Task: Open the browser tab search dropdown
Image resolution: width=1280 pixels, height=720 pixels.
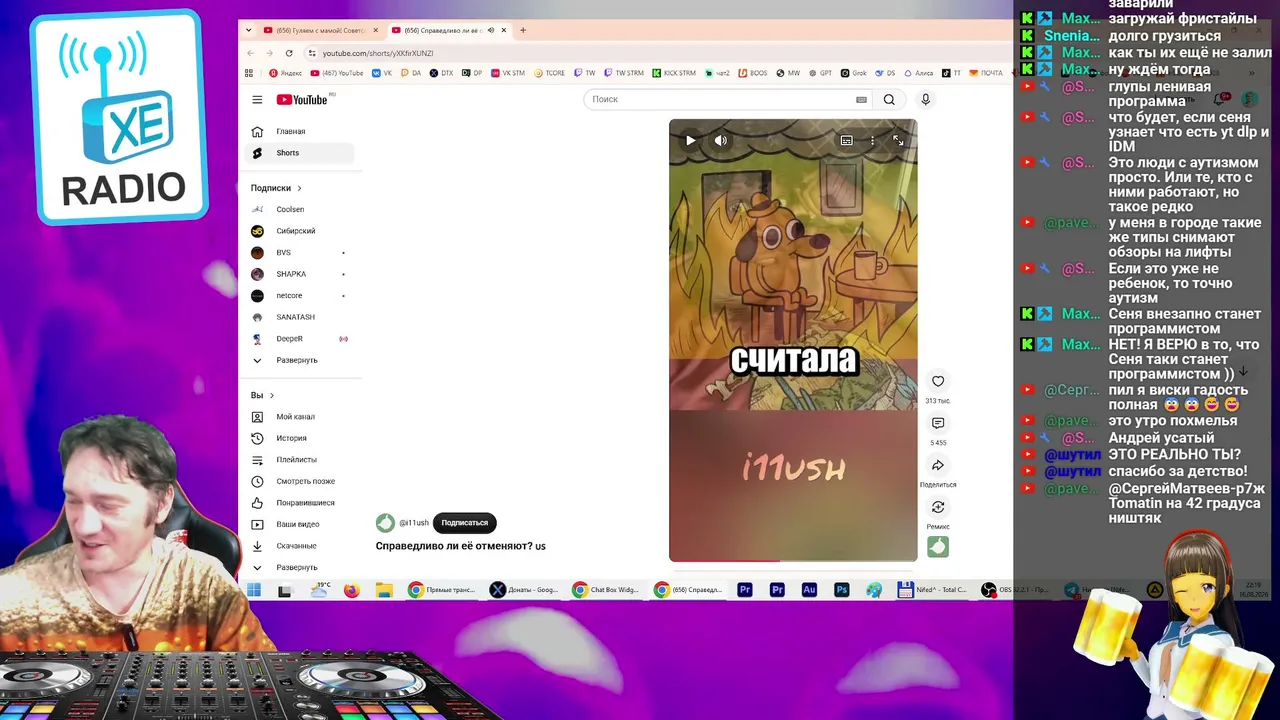Action: 249,30
